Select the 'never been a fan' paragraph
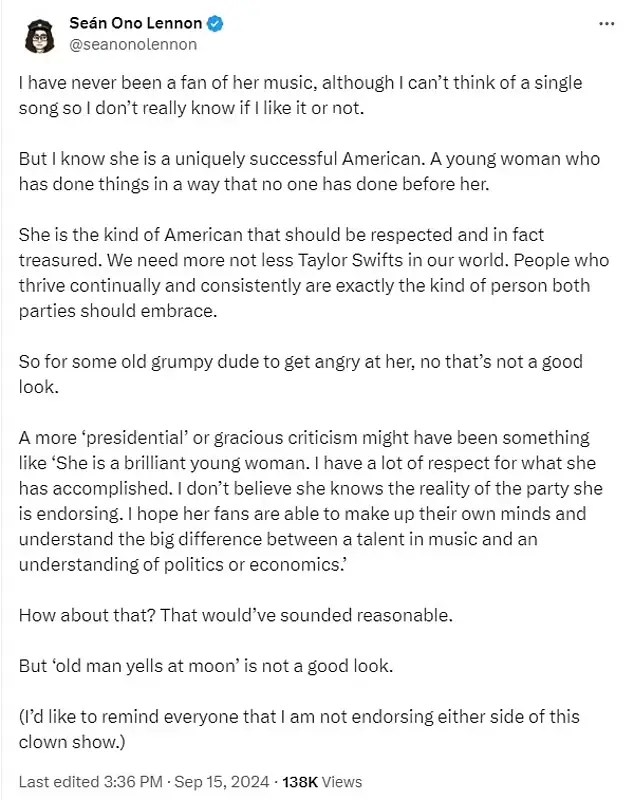Image resolution: width=634 pixels, height=800 pixels. point(300,95)
